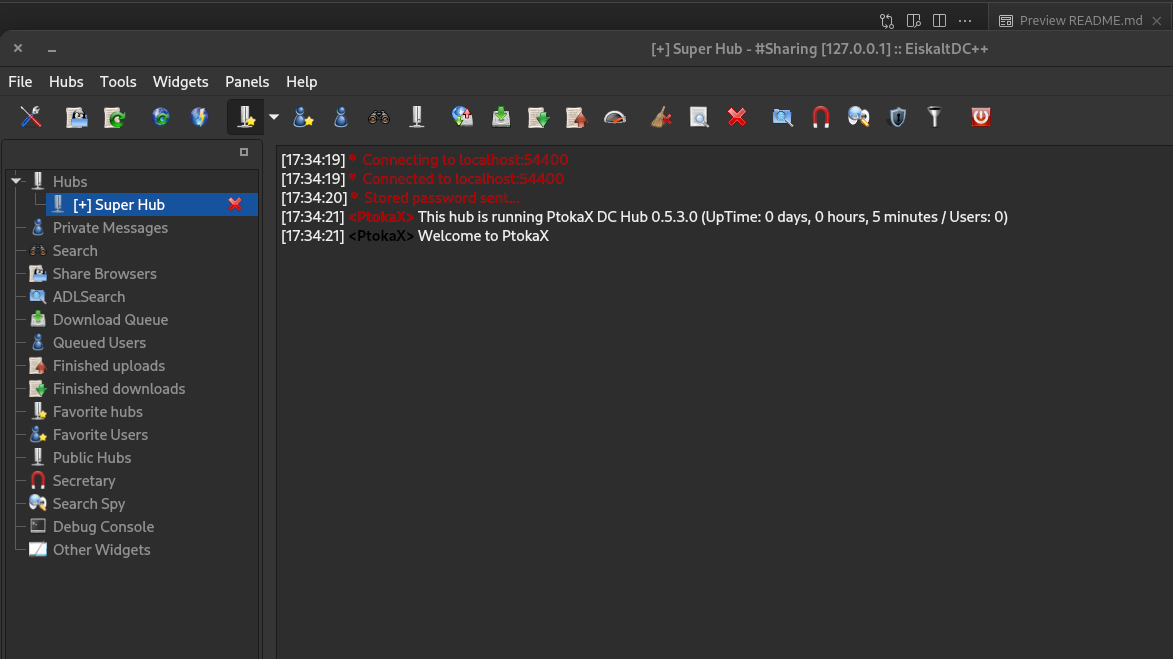The height and width of the screenshot is (659, 1173).
Task: Open the Hubs menu
Action: tap(66, 82)
